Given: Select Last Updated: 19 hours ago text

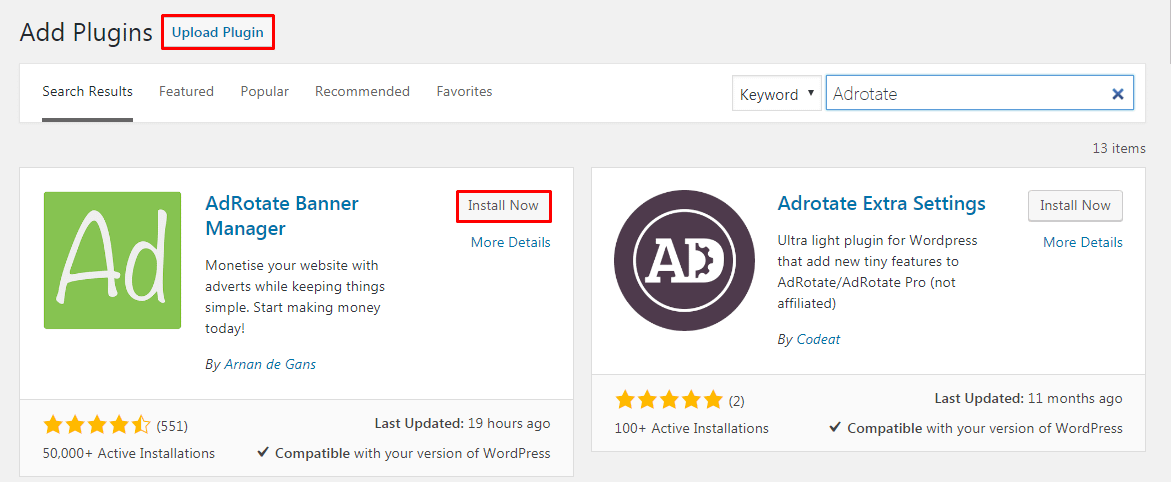Looking at the screenshot, I should coord(462,424).
